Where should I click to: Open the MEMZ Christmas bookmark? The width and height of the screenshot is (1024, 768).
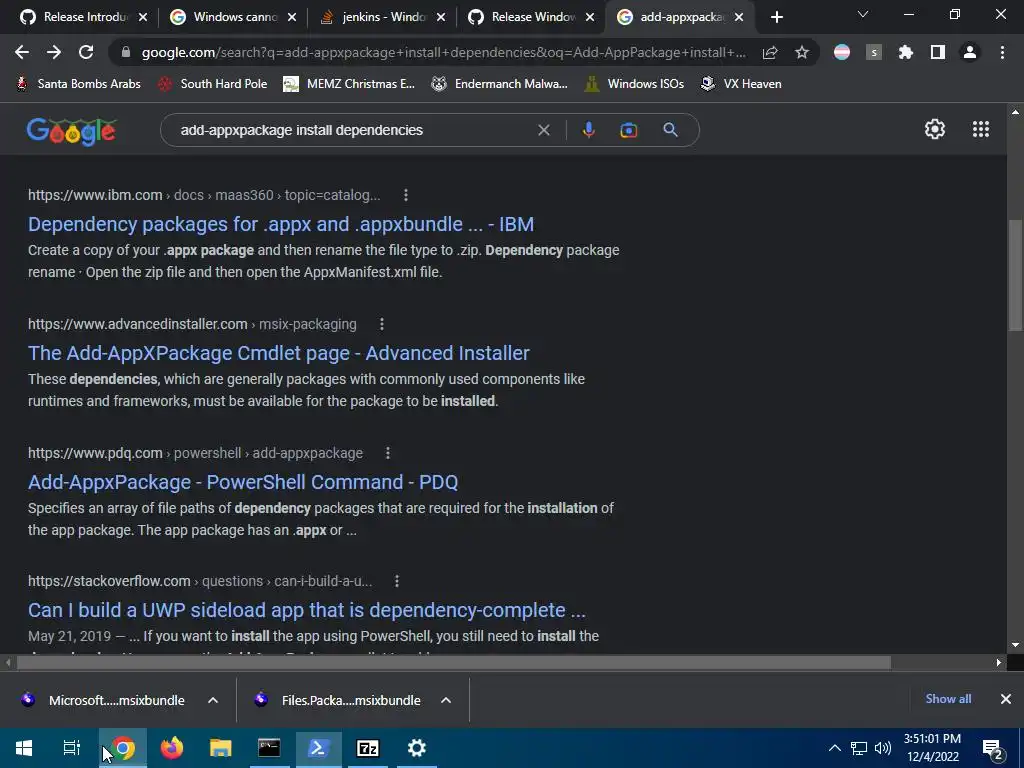click(x=349, y=84)
